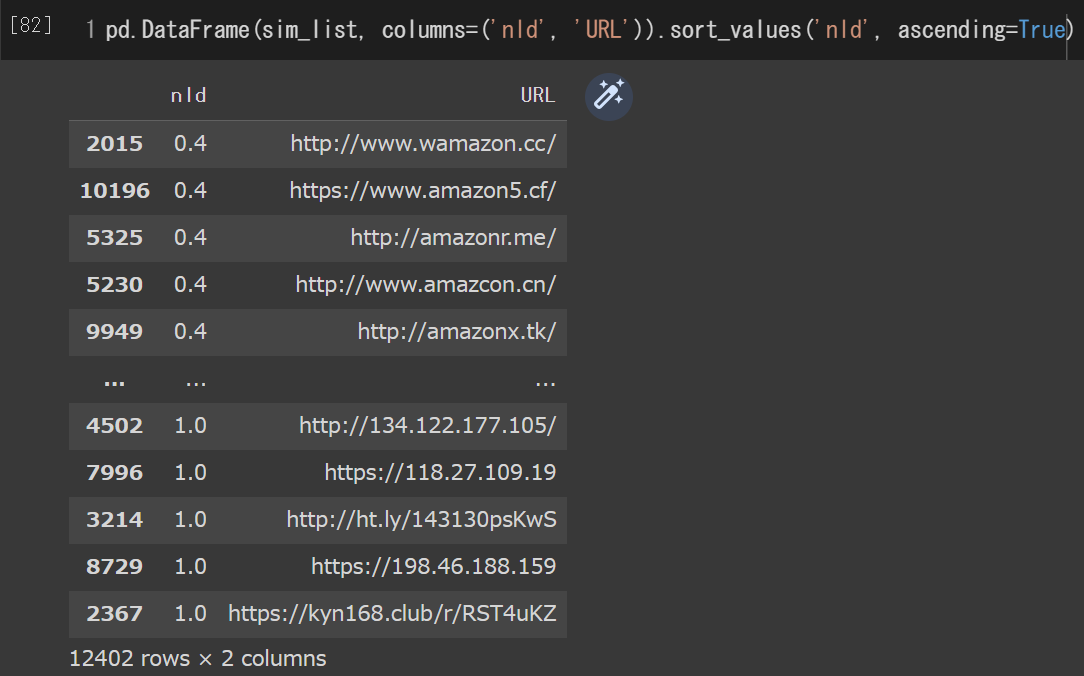Select the http://amazonx.tk/ URL cell

[456, 332]
